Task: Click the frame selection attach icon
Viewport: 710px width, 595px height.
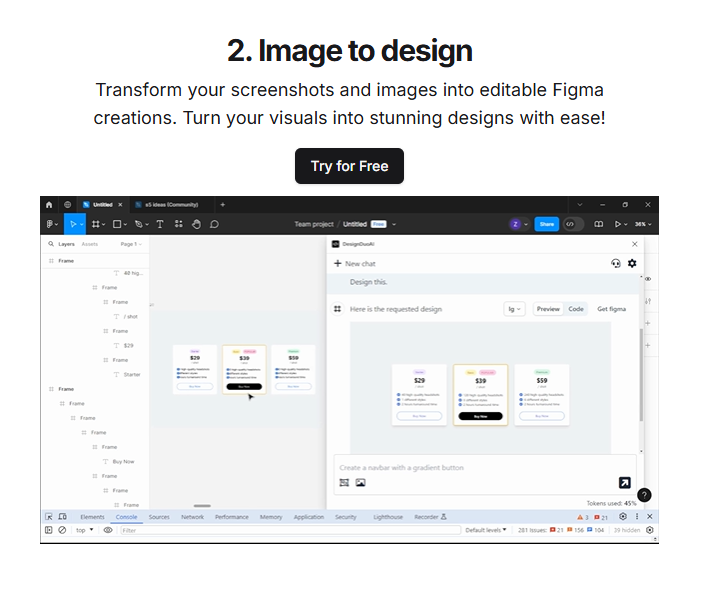Action: coord(344,483)
